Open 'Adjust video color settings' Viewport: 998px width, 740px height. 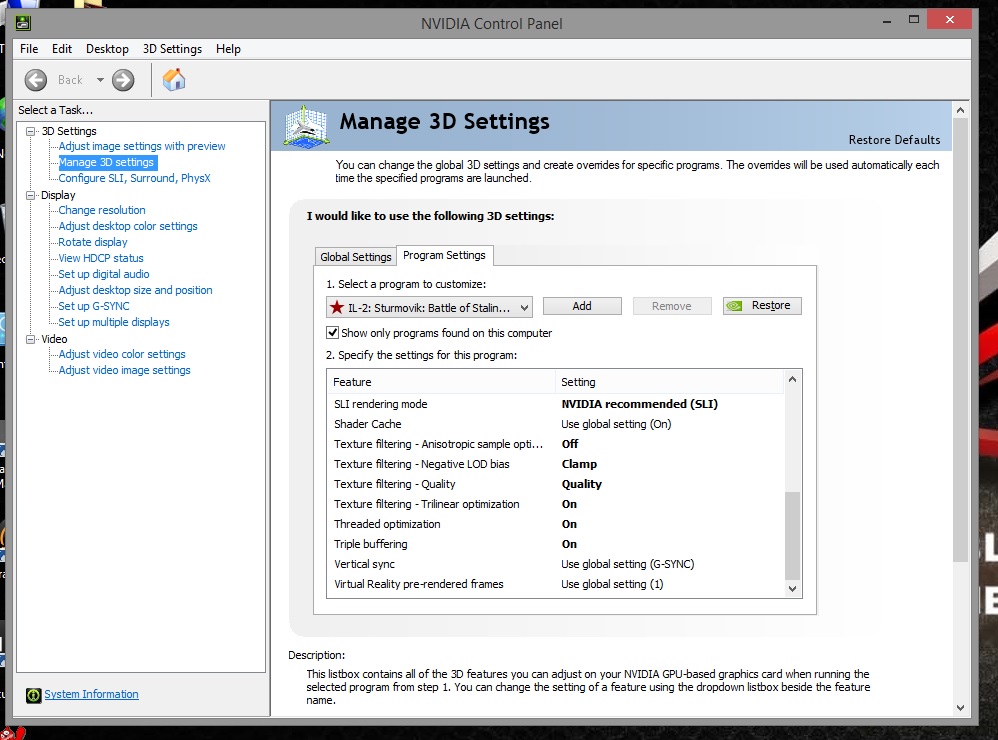[x=122, y=354]
